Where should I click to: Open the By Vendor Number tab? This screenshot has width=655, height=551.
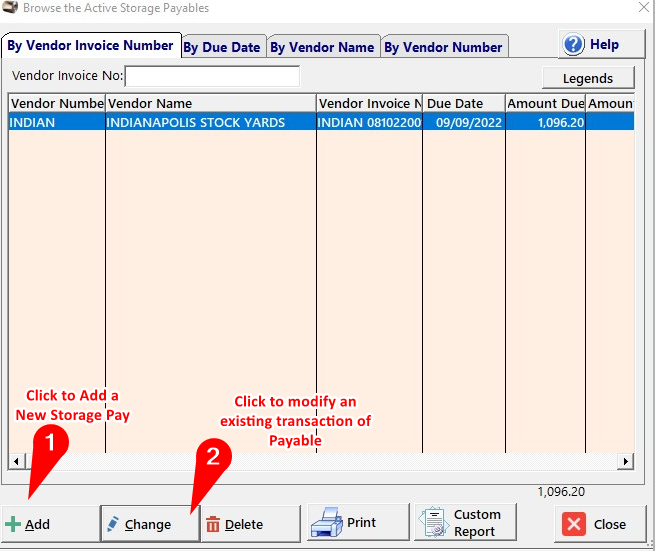(x=443, y=47)
